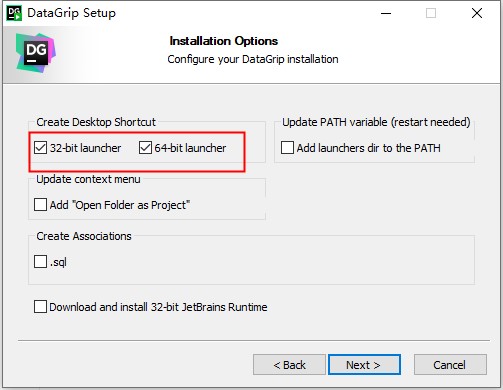
Task: Enable Download and install 32-bit JetBrains Runtime
Action: click(40, 307)
